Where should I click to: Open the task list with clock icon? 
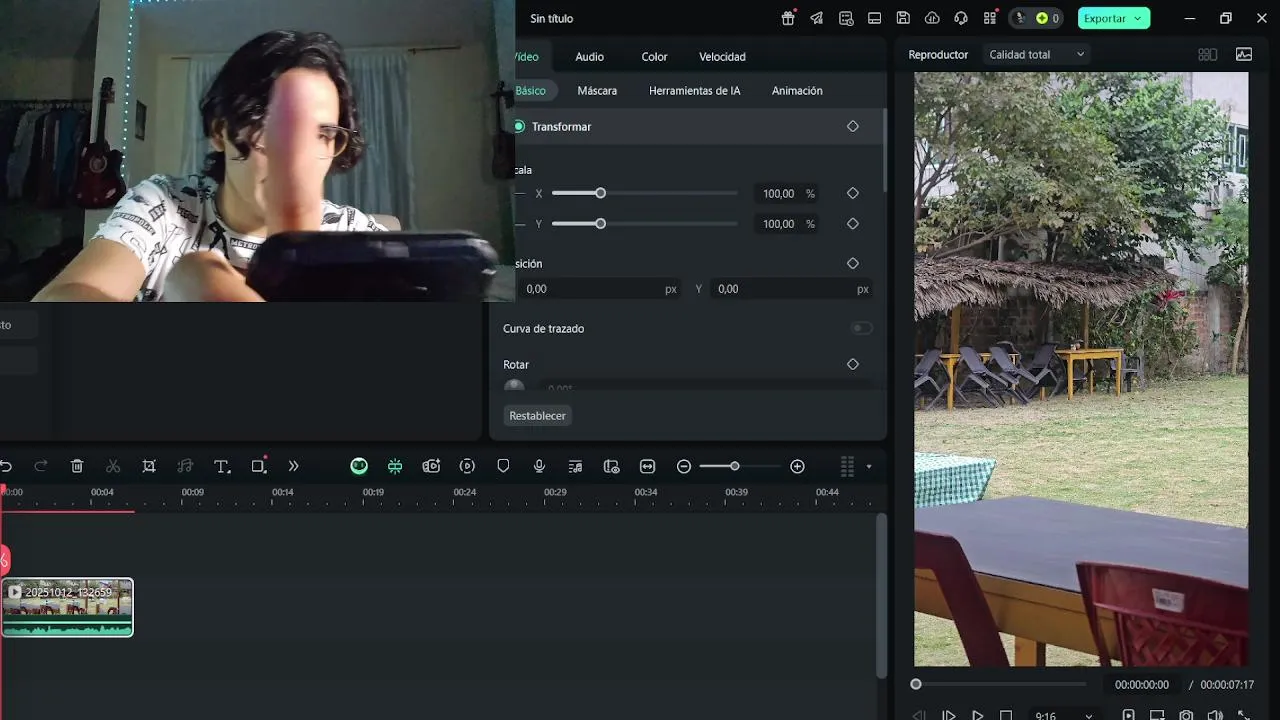pos(846,18)
